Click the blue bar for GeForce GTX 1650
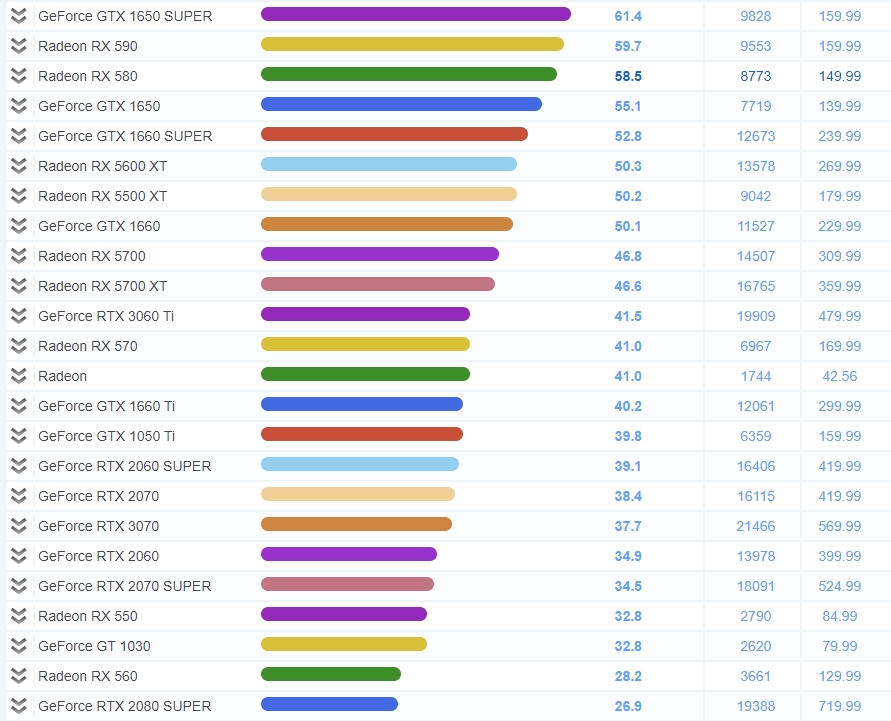Image resolution: width=891 pixels, height=721 pixels. click(x=401, y=104)
